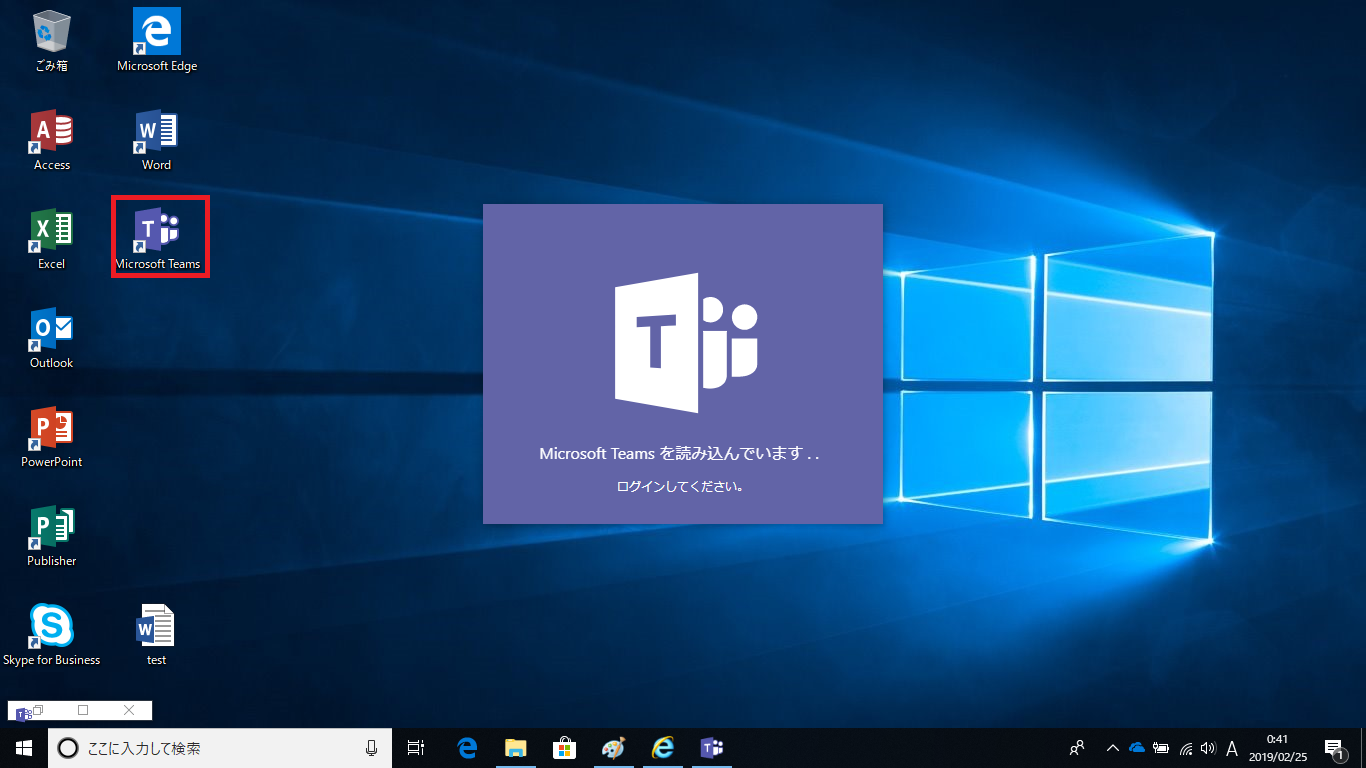Activate the microphone in the search box
Viewport: 1366px width, 768px height.
pos(372,747)
